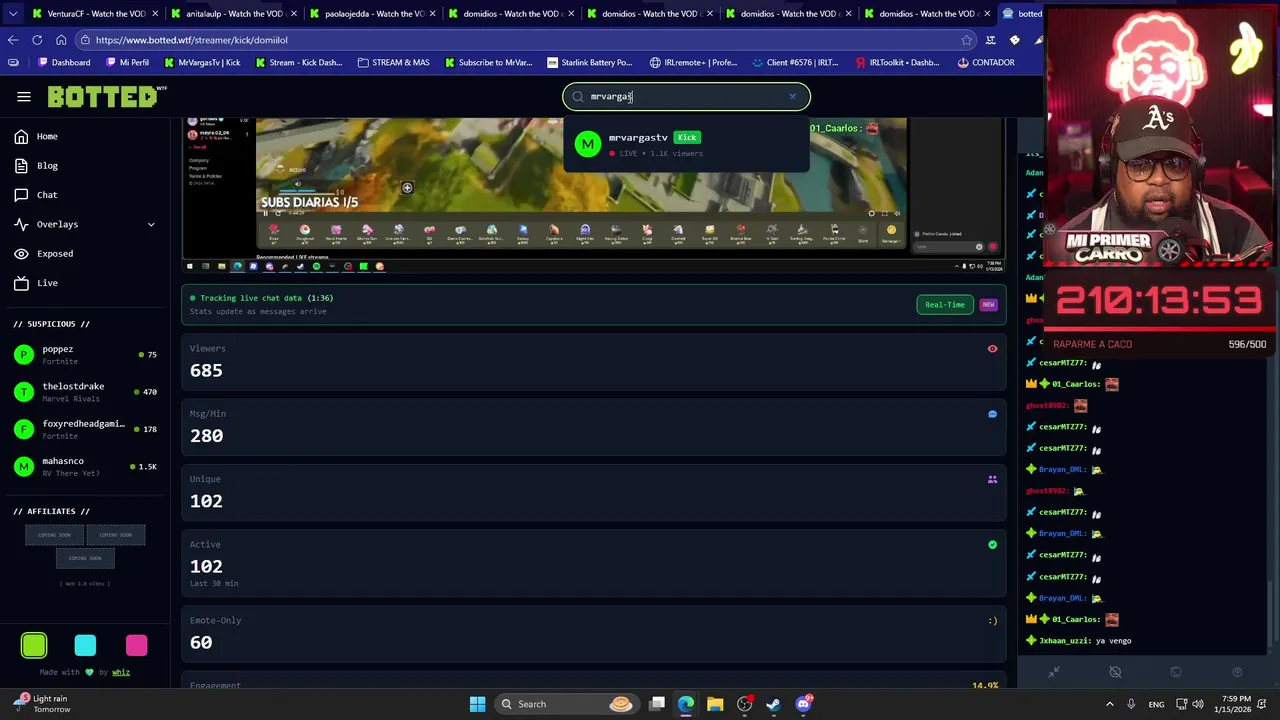This screenshot has height=720, width=1280.
Task: Select the cyan theme swatch
Action: [x=85, y=645]
